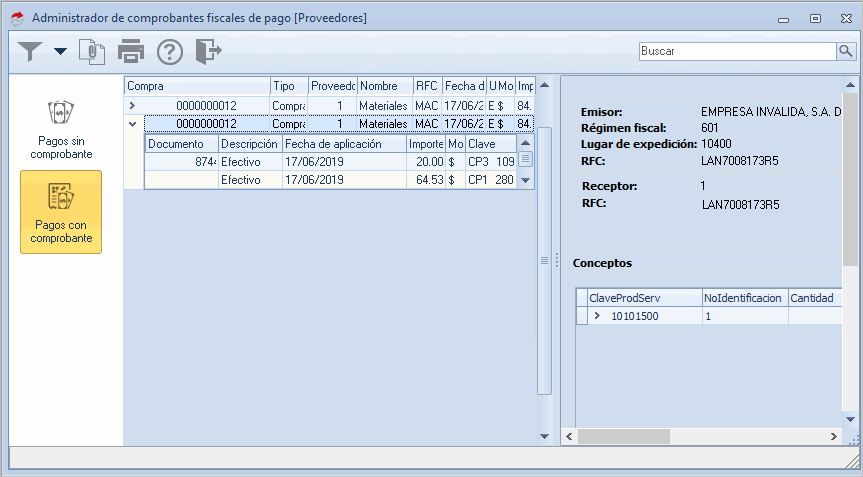Click the right arrow of horizontal scrollbar
Screen dimensions: 863x477
[x=834, y=437]
